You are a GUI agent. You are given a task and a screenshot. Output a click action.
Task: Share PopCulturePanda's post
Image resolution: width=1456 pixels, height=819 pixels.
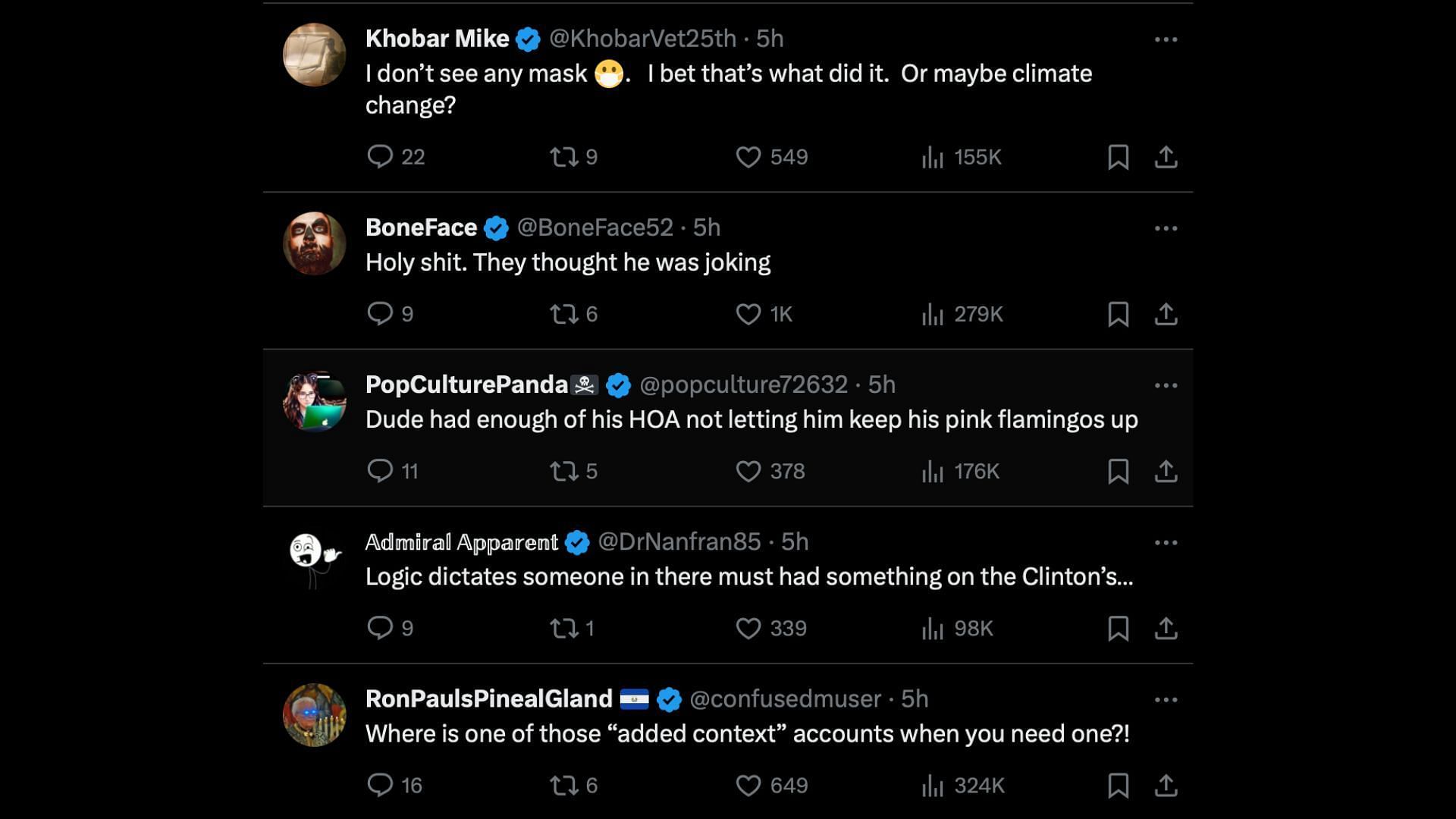[x=1166, y=471]
